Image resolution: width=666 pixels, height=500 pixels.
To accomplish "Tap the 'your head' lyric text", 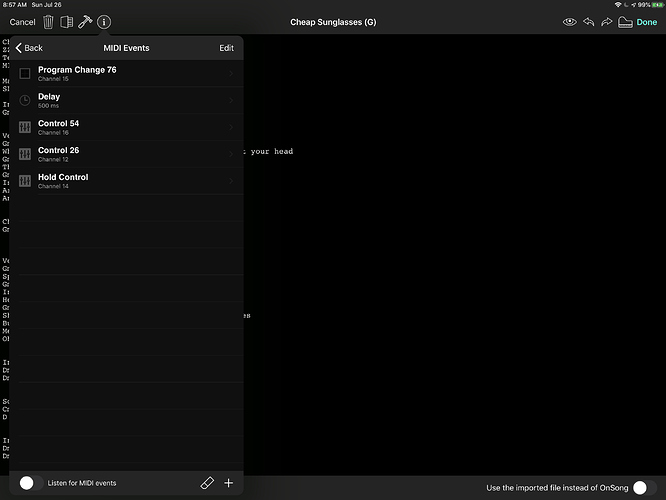I will [x=272, y=151].
